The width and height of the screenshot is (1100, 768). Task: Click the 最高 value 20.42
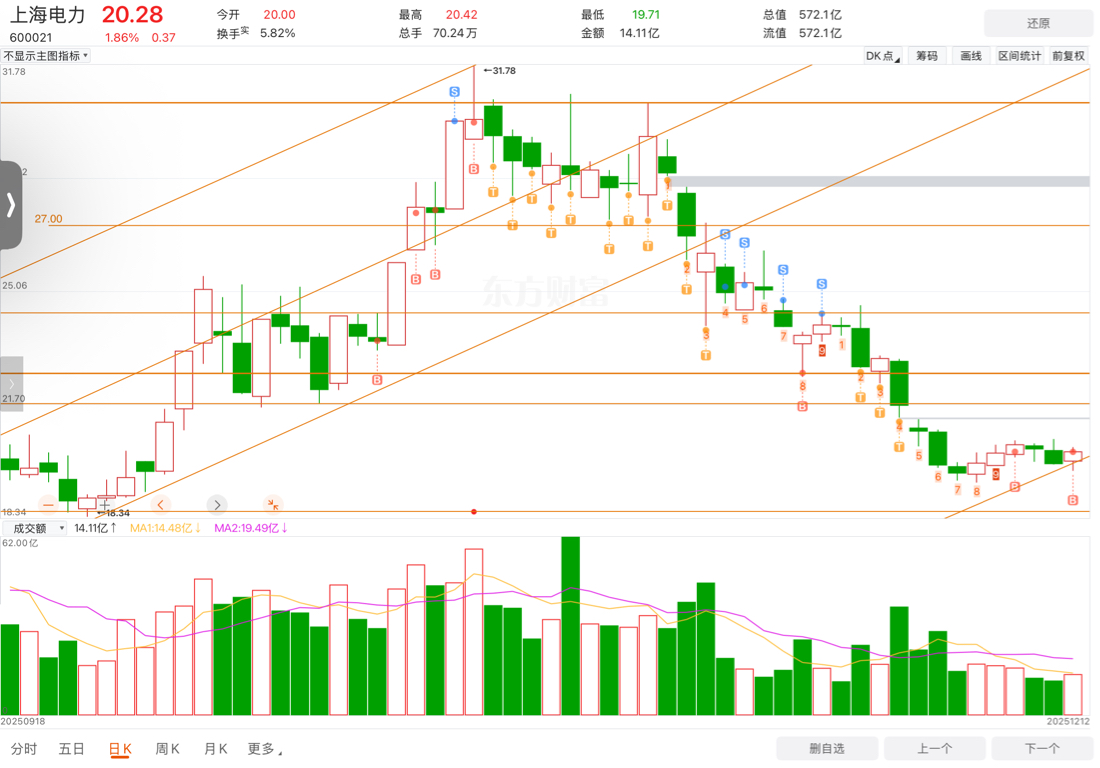pos(462,14)
